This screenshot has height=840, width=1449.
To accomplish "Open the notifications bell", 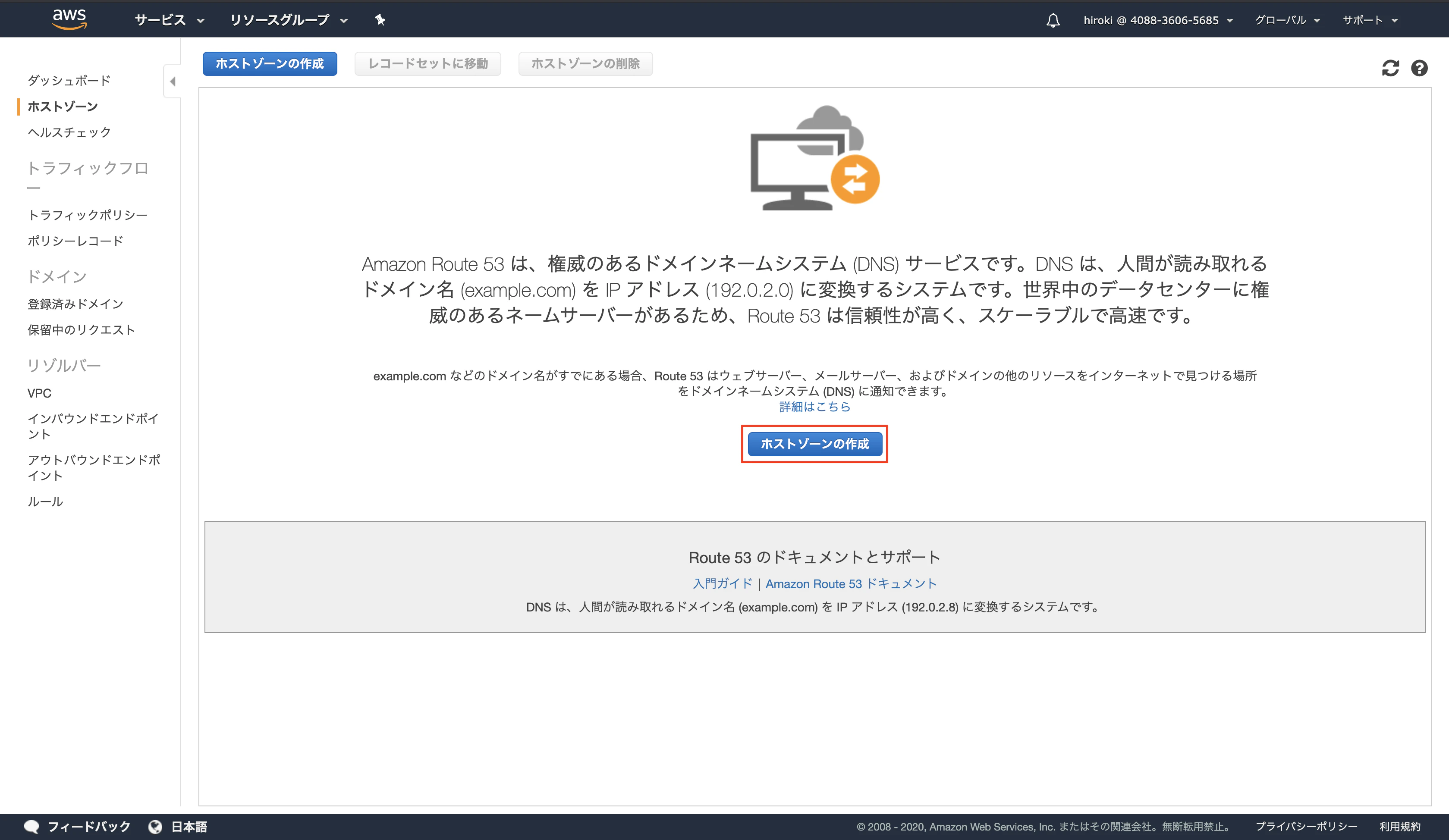I will 1053,20.
